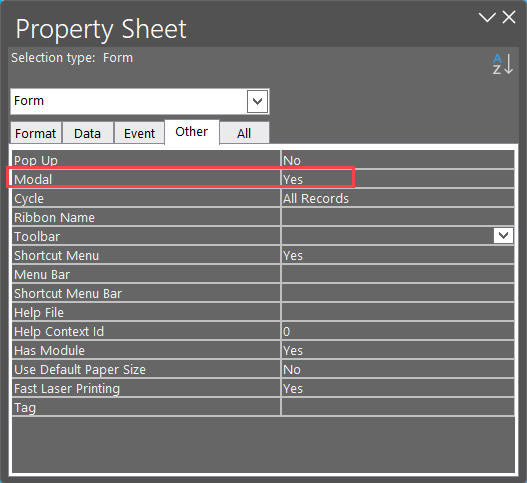Click the empty Tag value field
The height and width of the screenshot is (483, 527).
(398, 407)
